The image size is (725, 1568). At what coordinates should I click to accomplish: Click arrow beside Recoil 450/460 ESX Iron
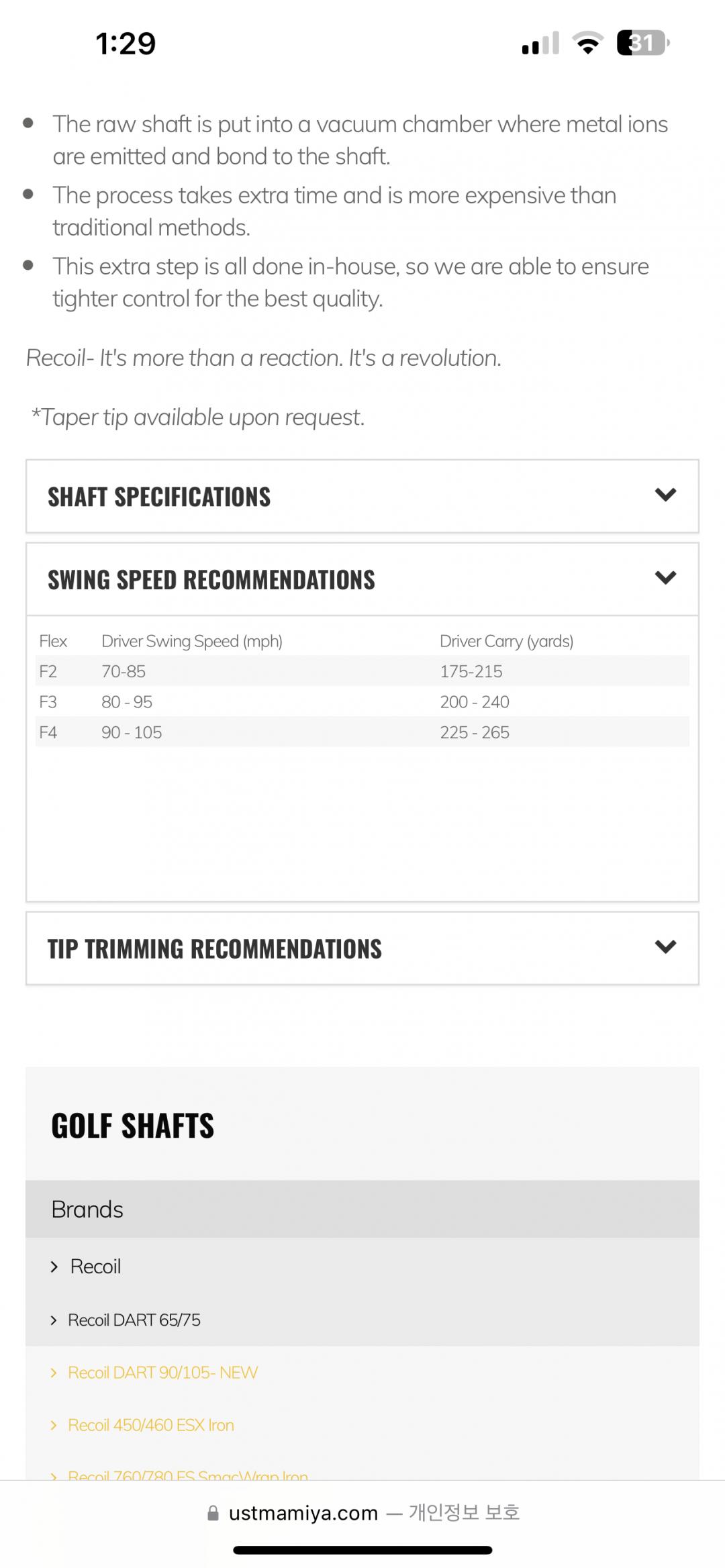[x=54, y=1425]
